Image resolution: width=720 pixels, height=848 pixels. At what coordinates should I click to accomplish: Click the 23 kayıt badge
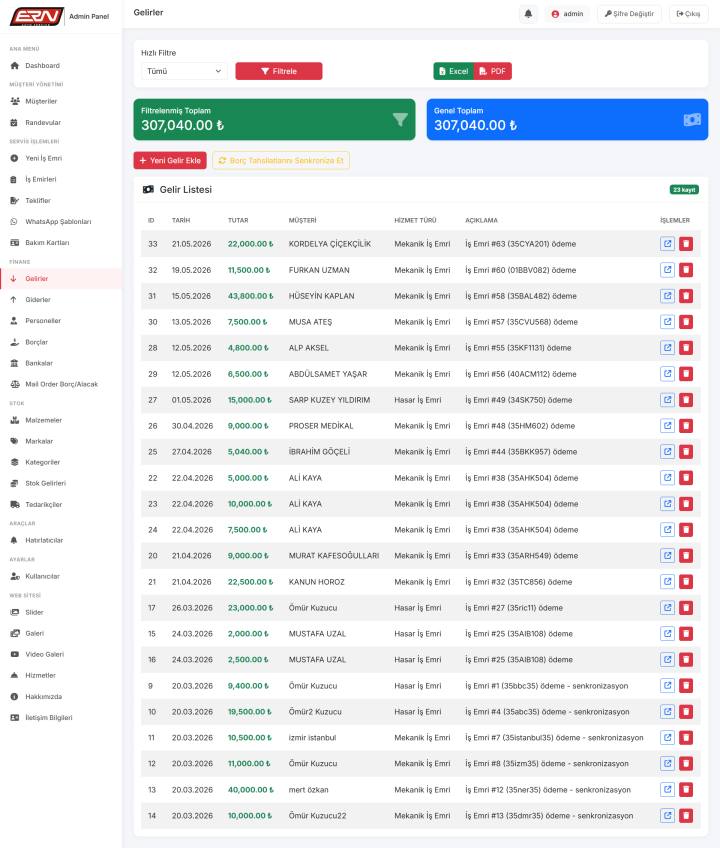tap(684, 190)
